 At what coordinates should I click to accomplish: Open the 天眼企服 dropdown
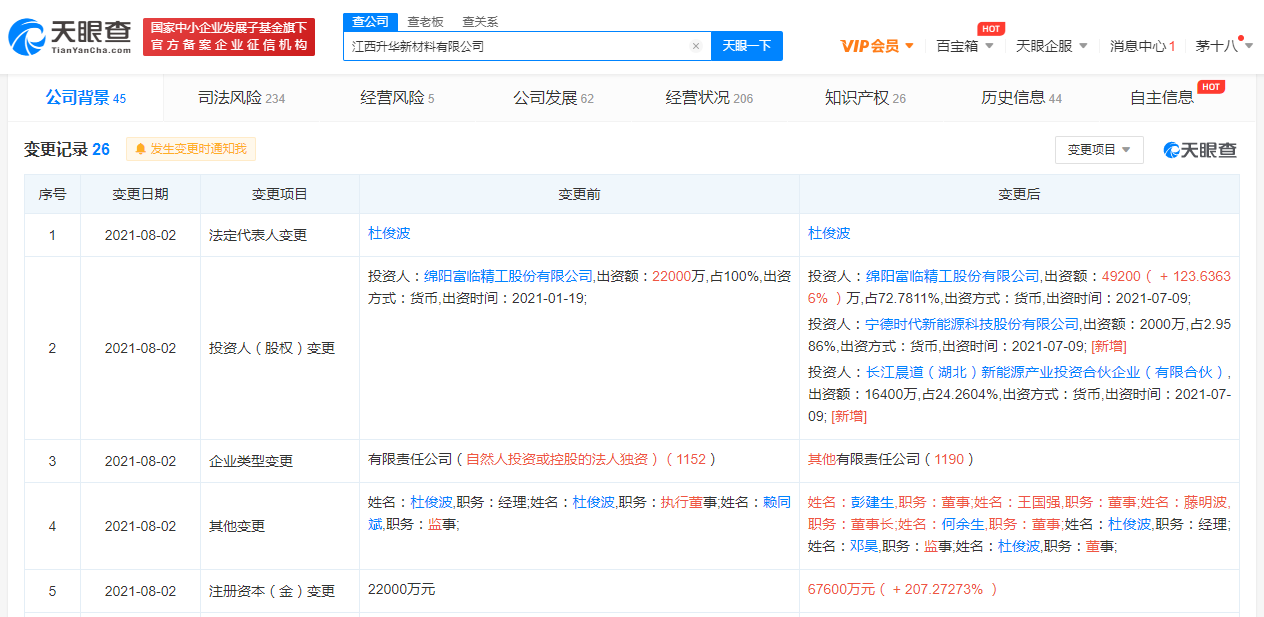click(x=1050, y=46)
